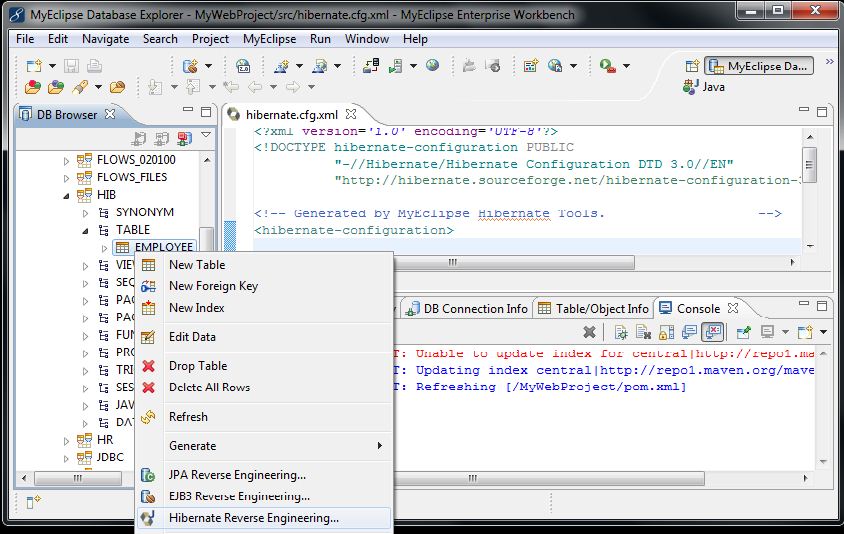The image size is (844, 534).
Task: Choose EJB3 Reverse Engineering entry
Action: [264, 496]
